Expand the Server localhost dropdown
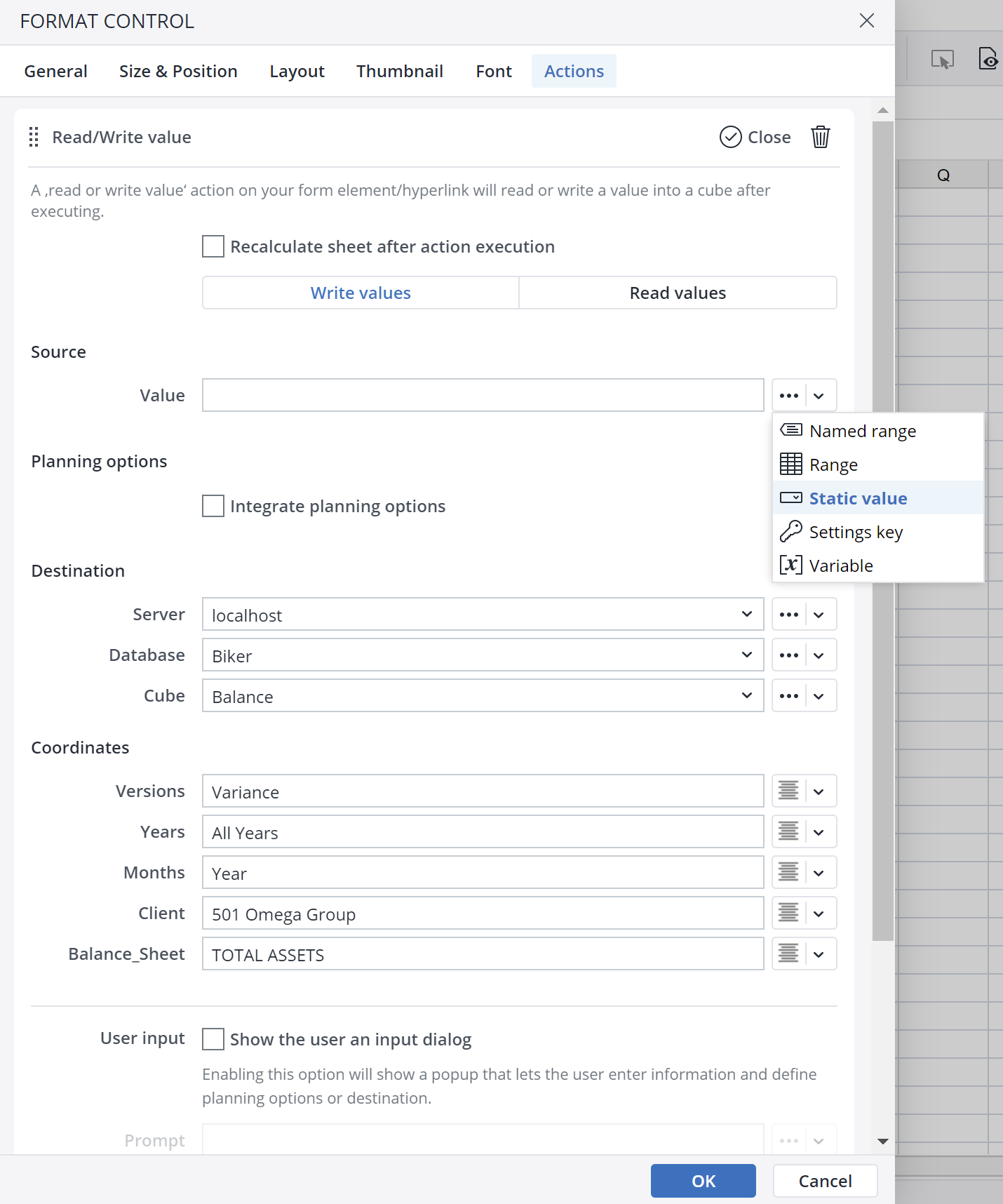The width and height of the screenshot is (1003, 1204). pos(747,615)
